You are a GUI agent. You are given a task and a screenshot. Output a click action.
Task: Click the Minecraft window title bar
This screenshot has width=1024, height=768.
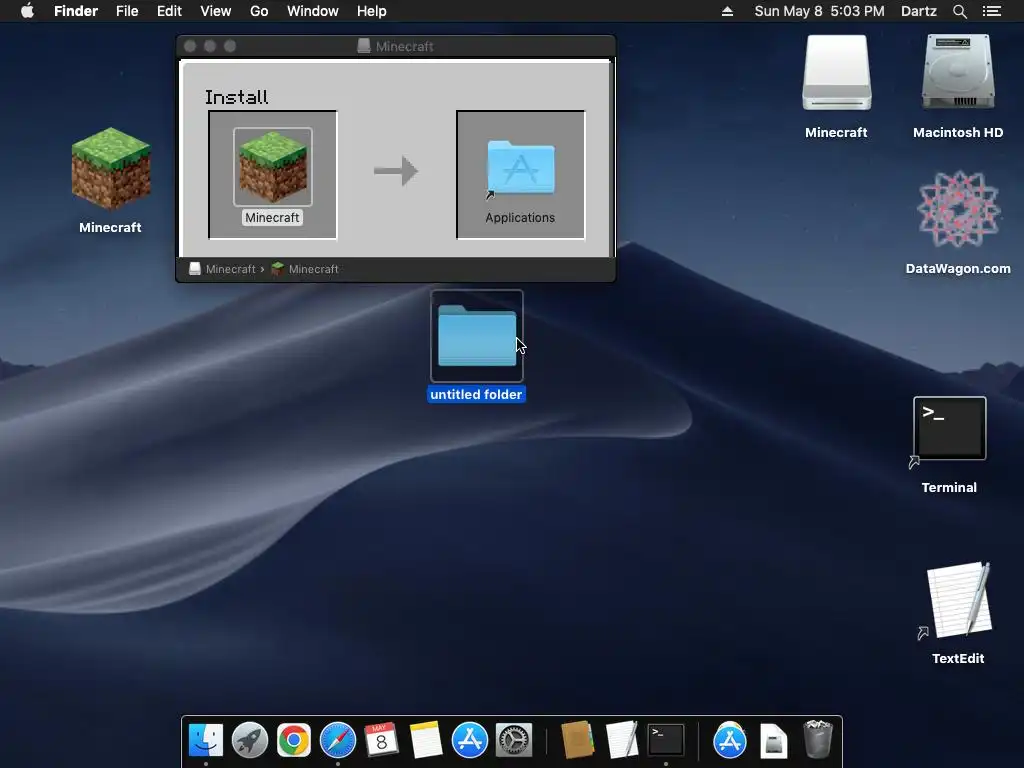click(396, 46)
